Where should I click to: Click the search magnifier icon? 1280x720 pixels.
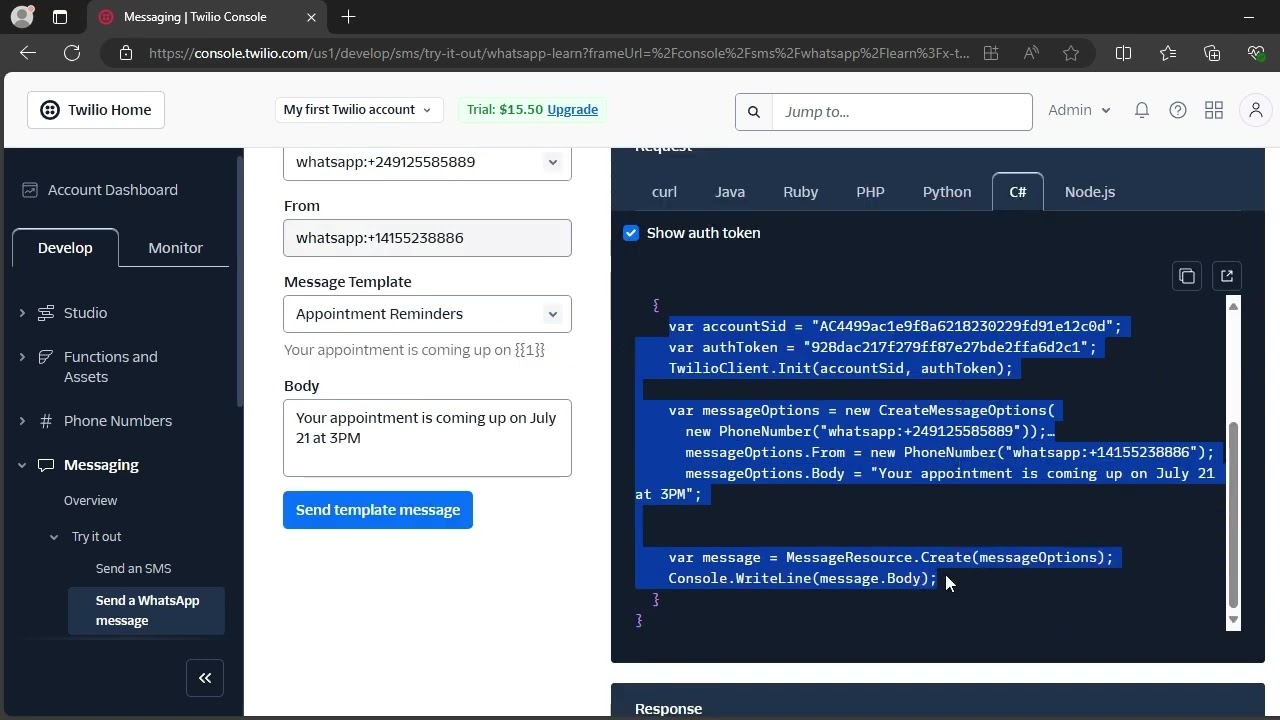click(x=754, y=112)
